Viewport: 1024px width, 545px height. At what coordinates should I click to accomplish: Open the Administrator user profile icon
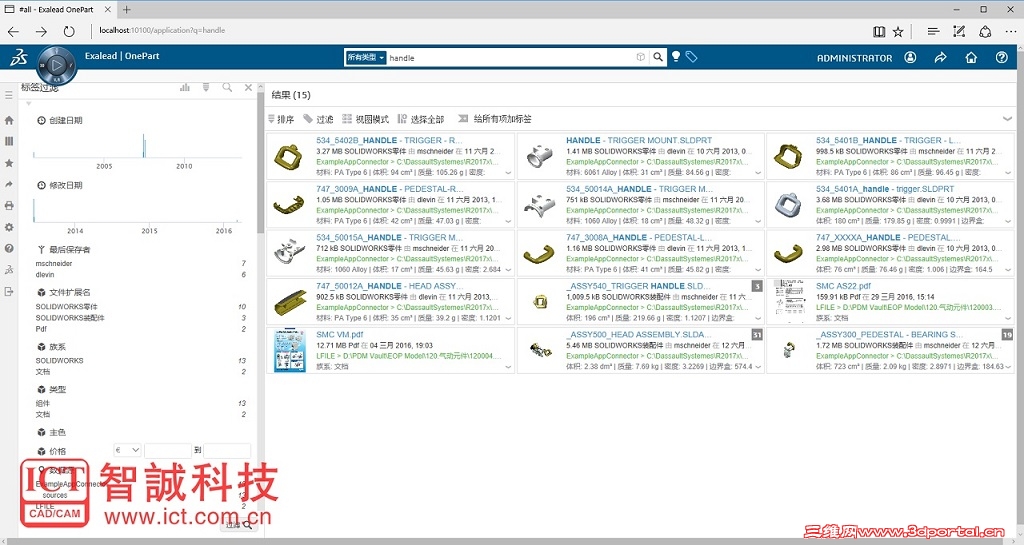coord(910,57)
